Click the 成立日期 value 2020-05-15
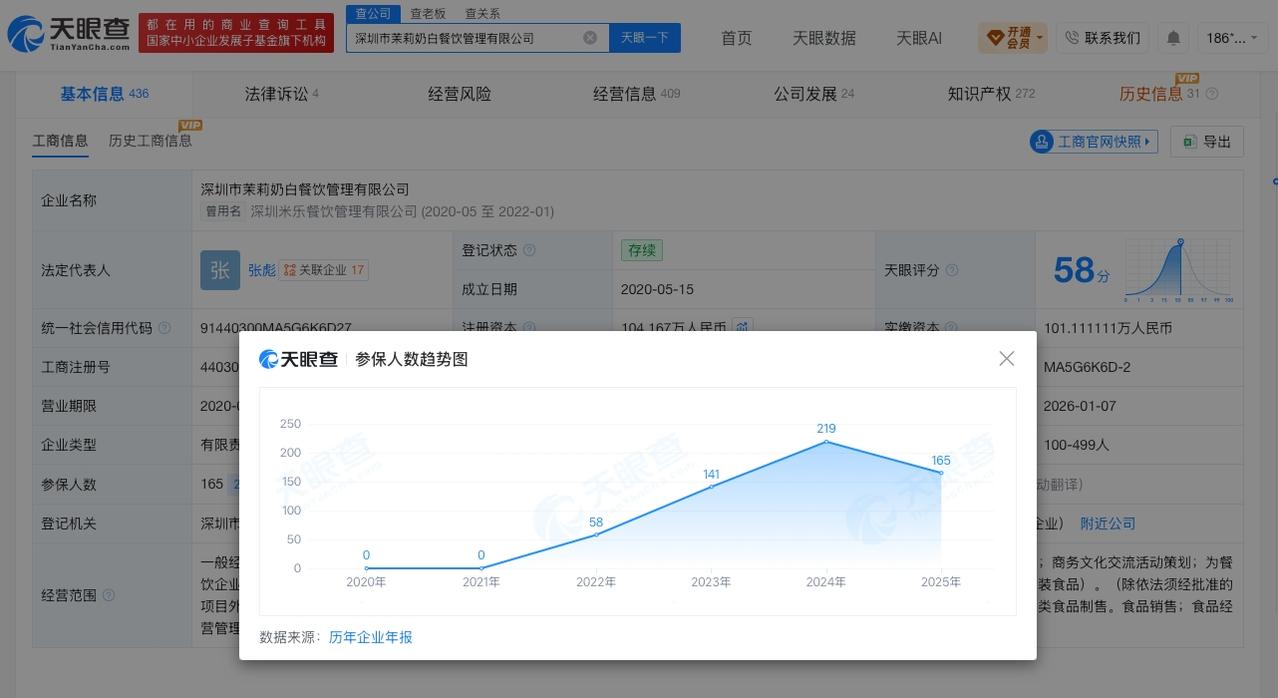This screenshot has width=1278, height=698. pos(657,289)
